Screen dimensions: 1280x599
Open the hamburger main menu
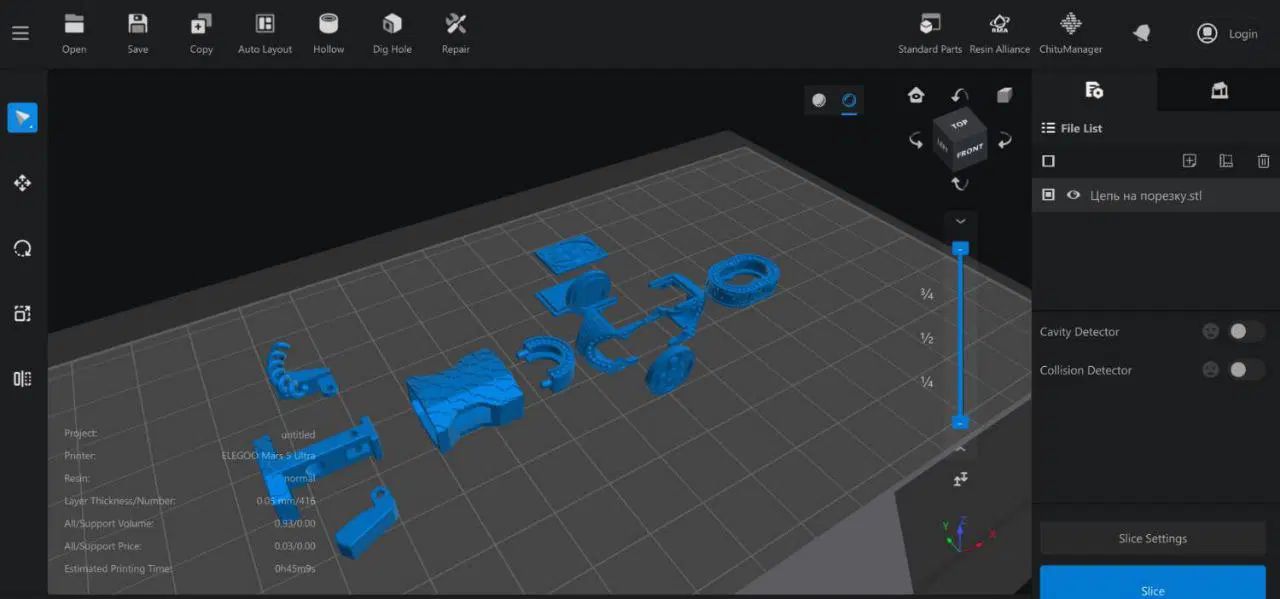pos(20,33)
